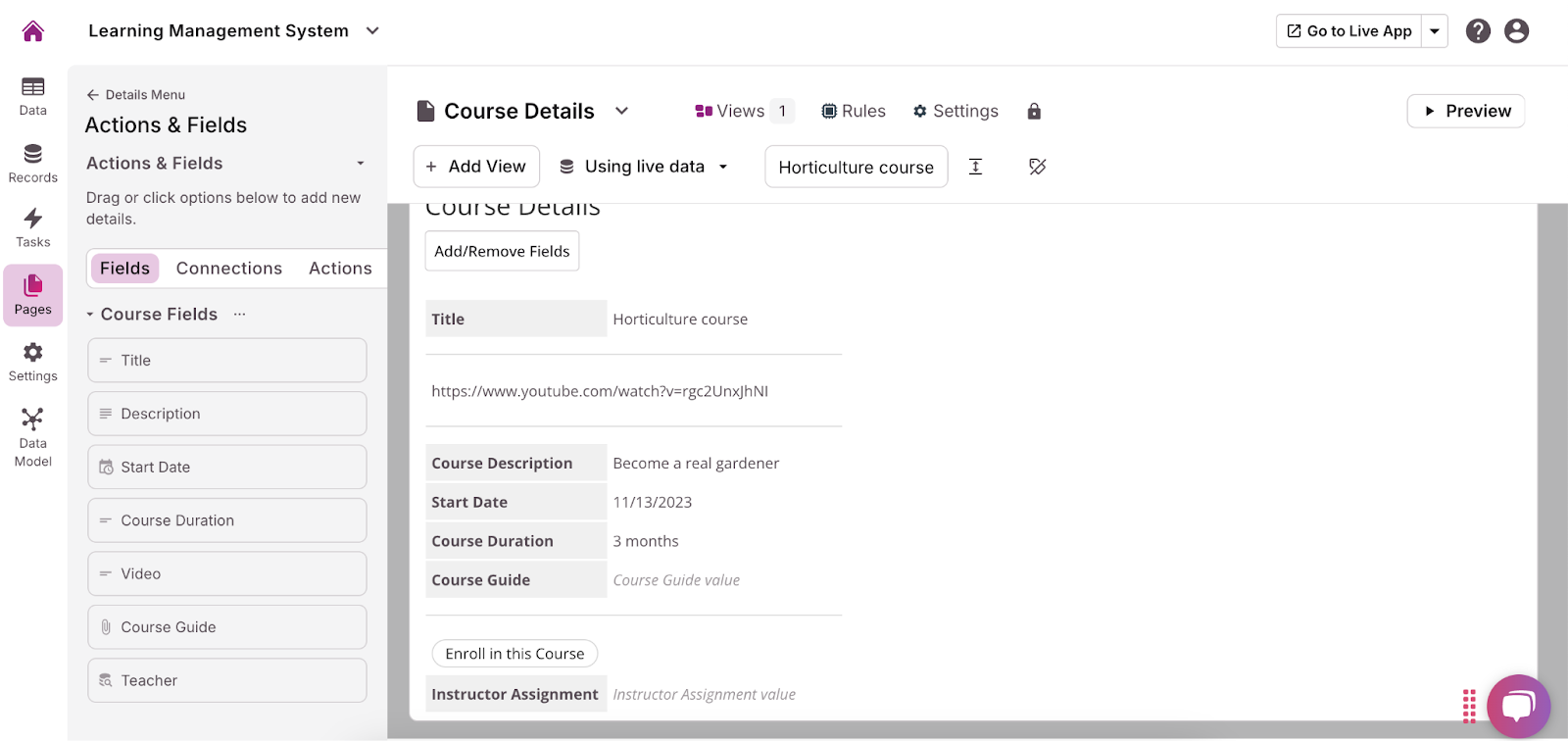Open the Course Details page dropdown chevron
Screen dimensions: 1568x741
[x=621, y=112]
